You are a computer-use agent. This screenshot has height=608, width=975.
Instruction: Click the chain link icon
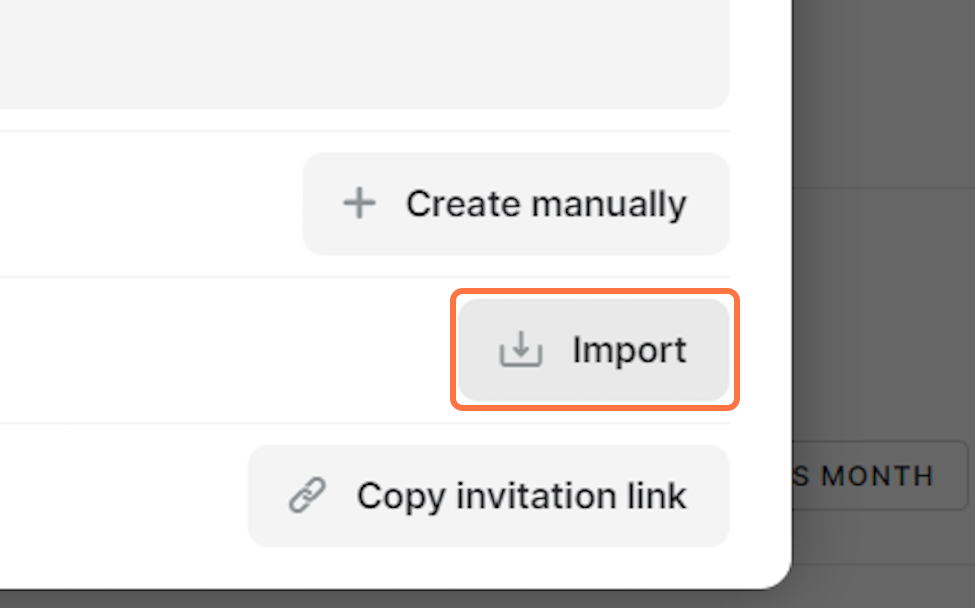307,496
